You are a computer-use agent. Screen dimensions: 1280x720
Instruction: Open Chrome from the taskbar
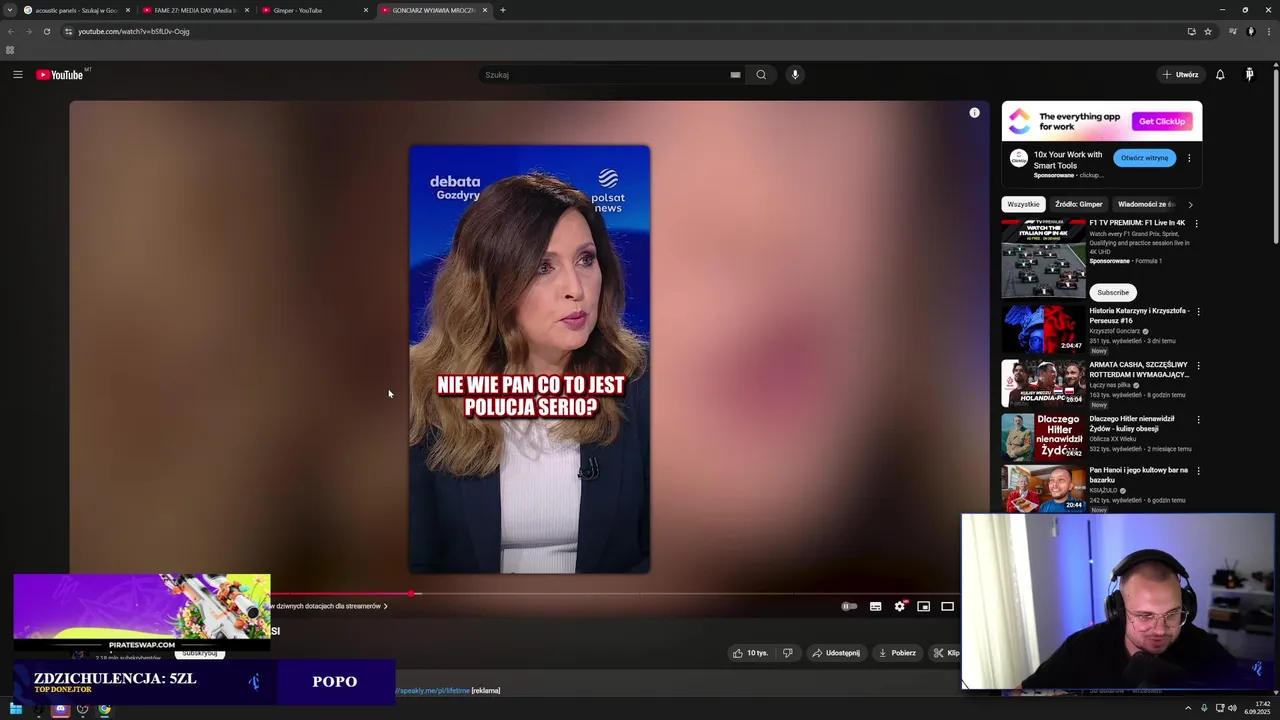point(104,709)
